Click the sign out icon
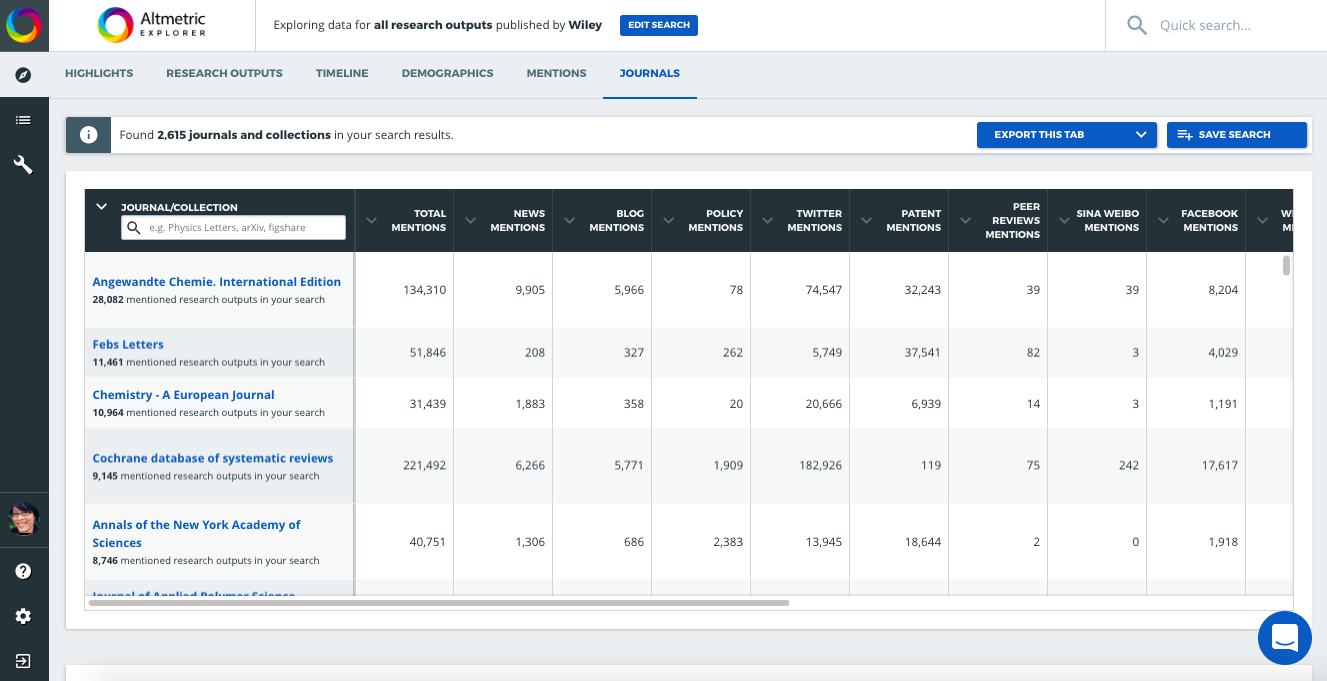Image resolution: width=1327 pixels, height=681 pixels. click(x=23, y=661)
